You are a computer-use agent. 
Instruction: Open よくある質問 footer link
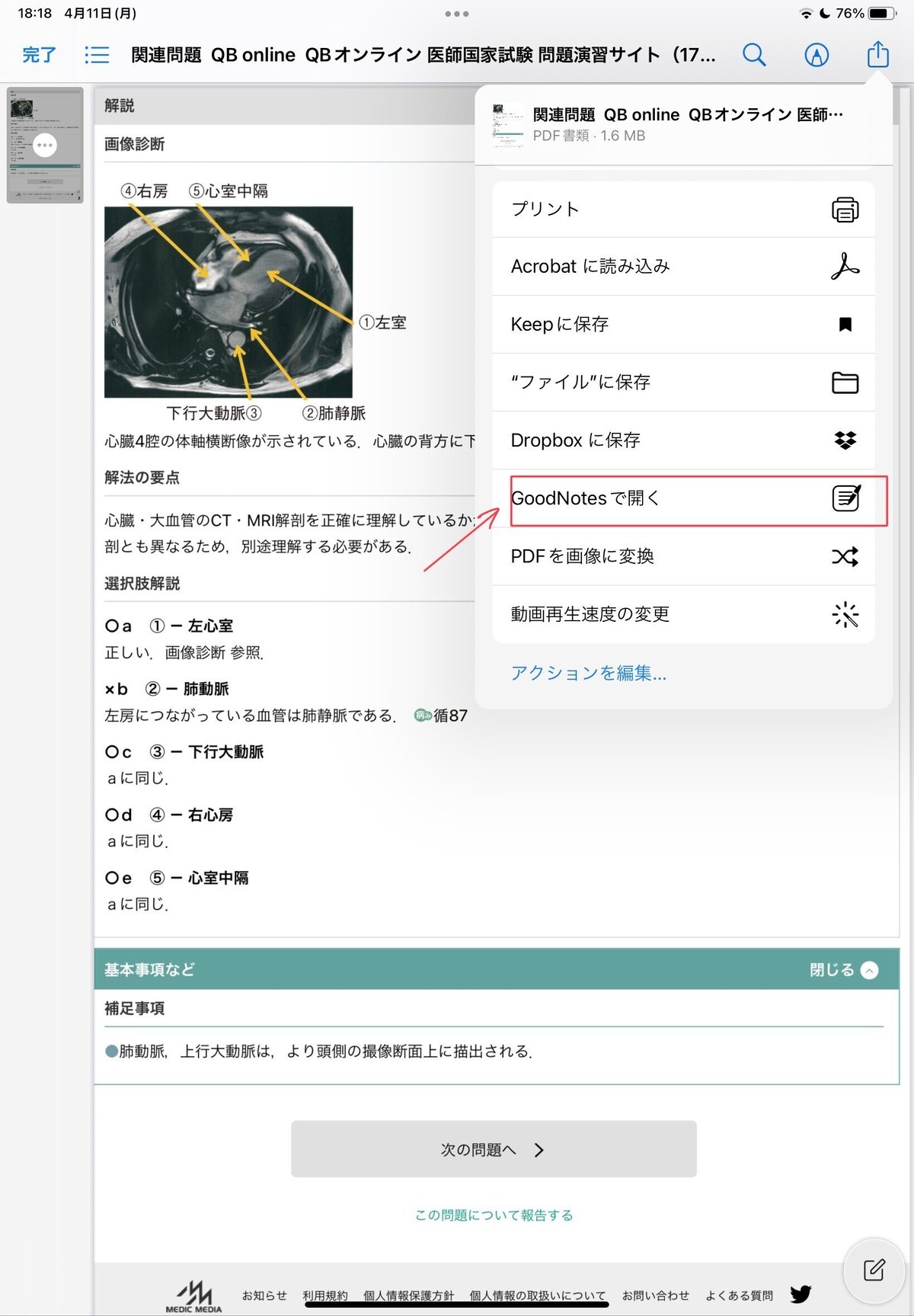pyautogui.click(x=739, y=1295)
